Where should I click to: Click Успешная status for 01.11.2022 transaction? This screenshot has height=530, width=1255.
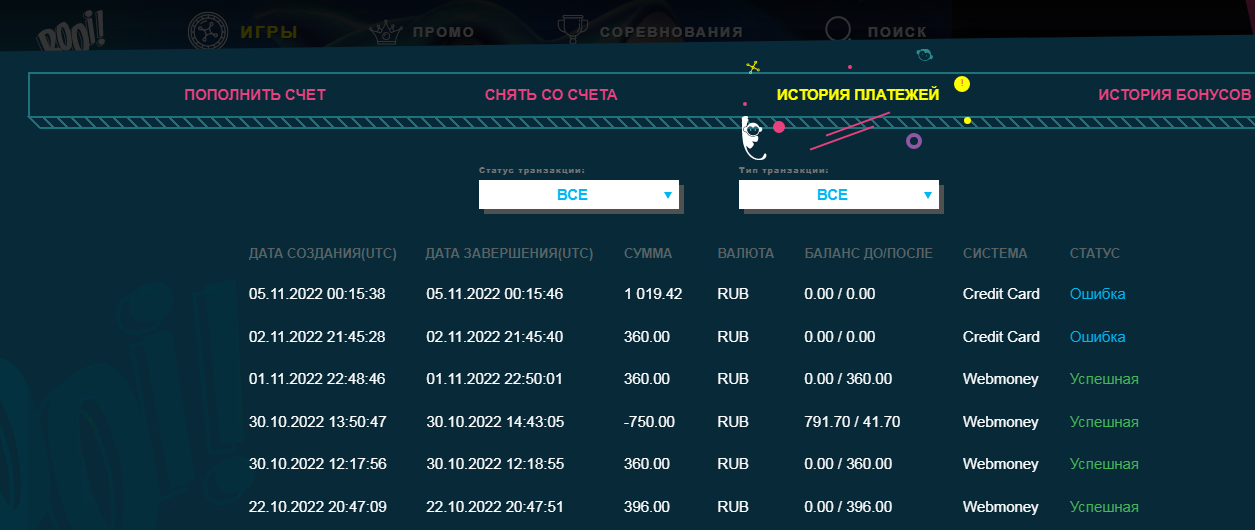click(x=1104, y=379)
